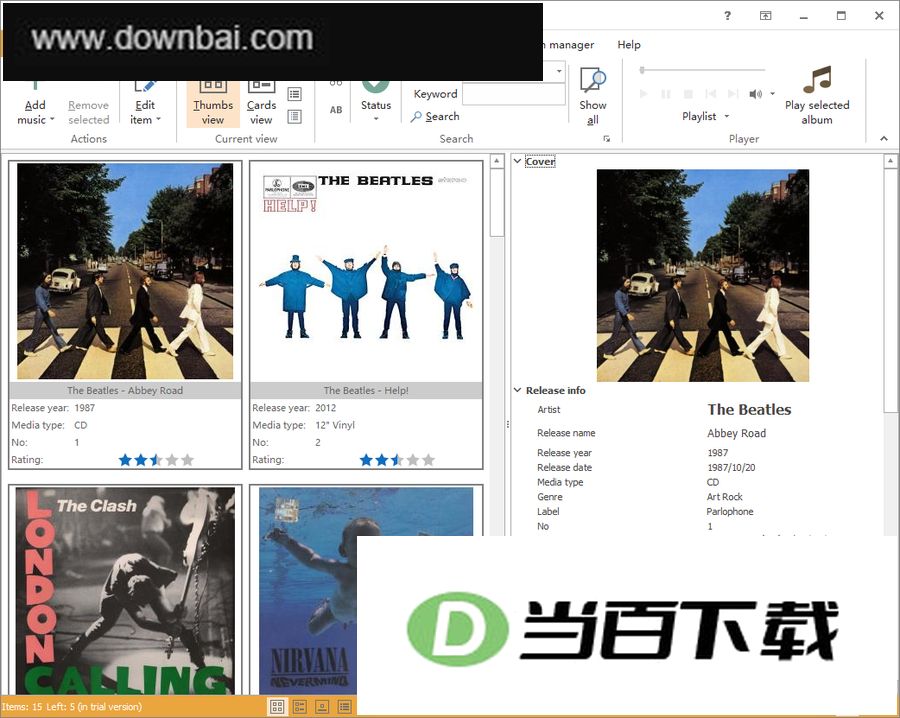
Task: Click the 'The Beatles - Abbey Road' caption
Action: [x=125, y=390]
